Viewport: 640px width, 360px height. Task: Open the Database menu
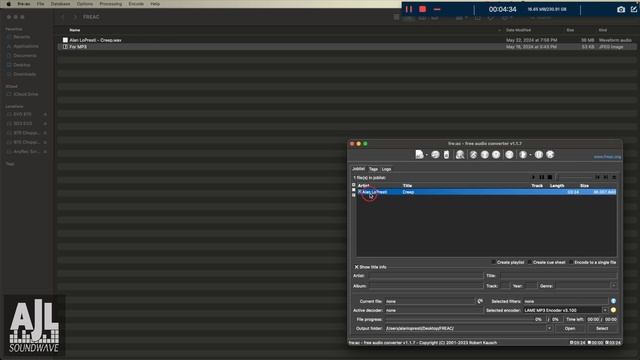pyautogui.click(x=60, y=4)
